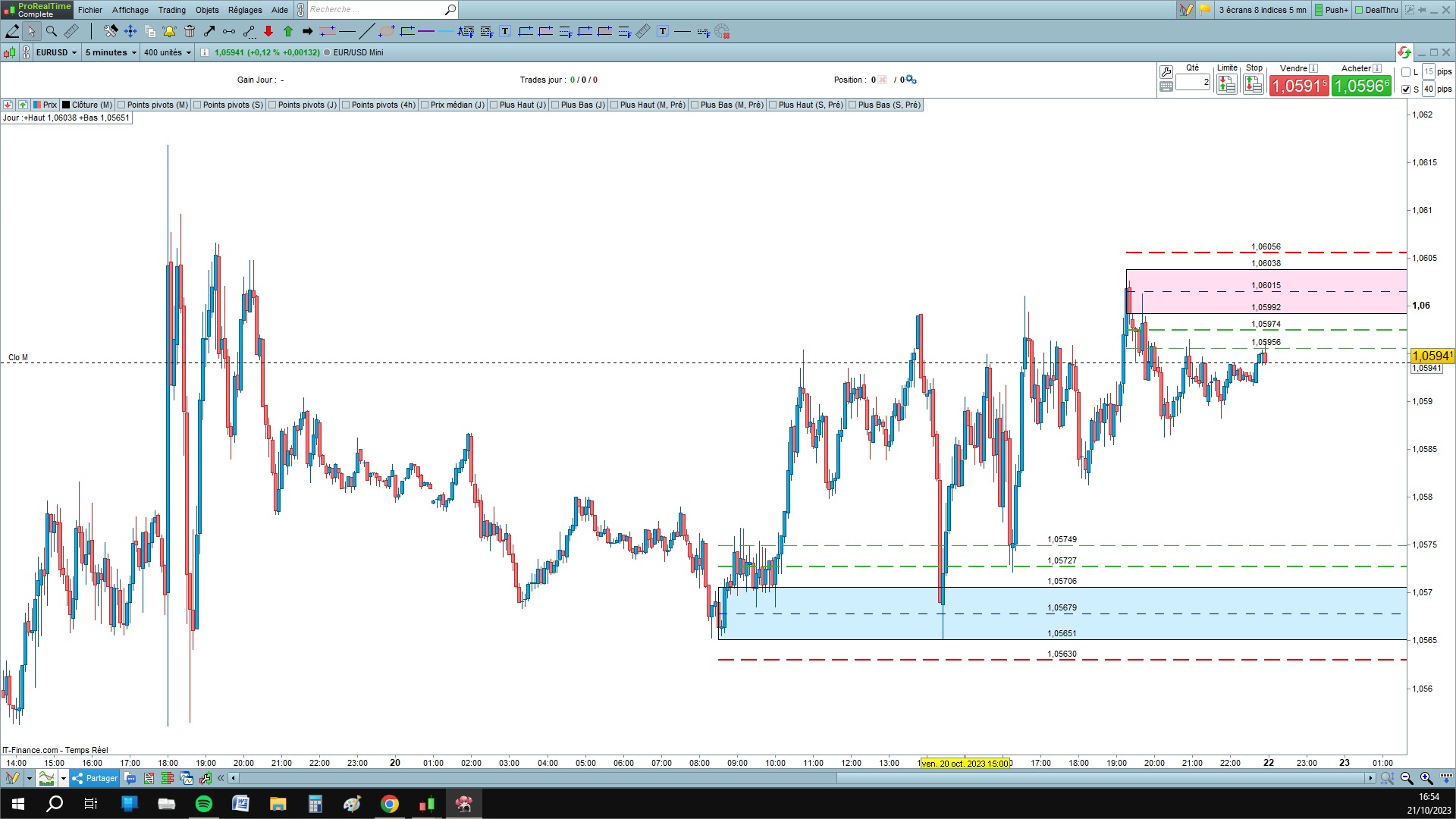This screenshot has height=819, width=1456.
Task: Expand the 400 unités dropdown
Action: click(168, 52)
